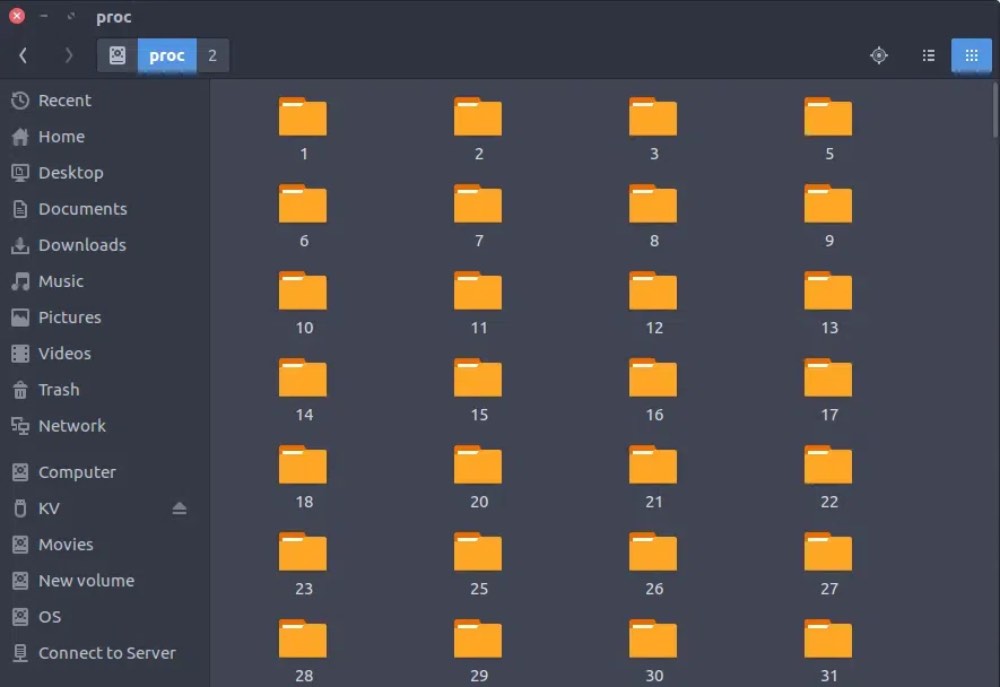Keep grid view mode enabled
1000x687 pixels.
point(971,55)
